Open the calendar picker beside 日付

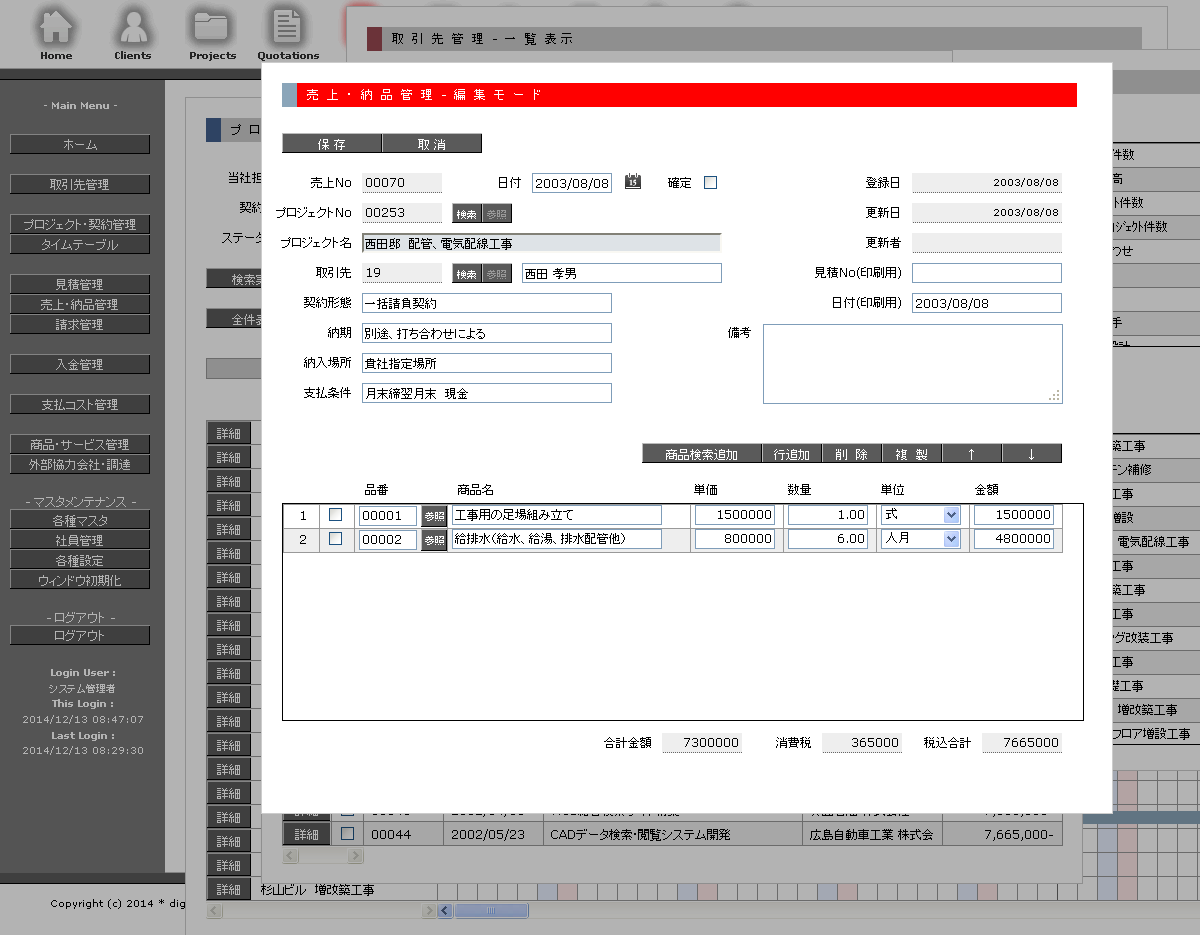pos(632,182)
